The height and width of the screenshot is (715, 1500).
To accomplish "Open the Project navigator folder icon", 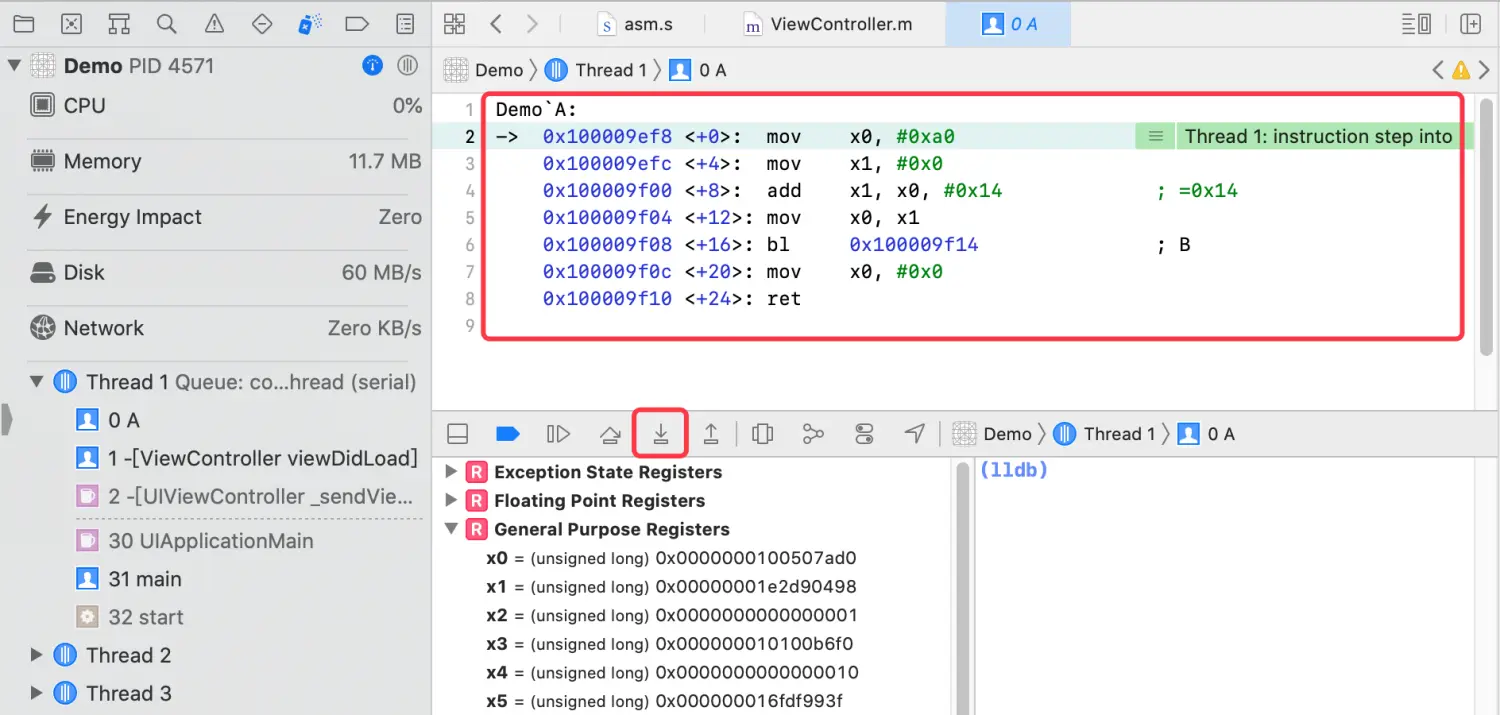I will [22, 24].
